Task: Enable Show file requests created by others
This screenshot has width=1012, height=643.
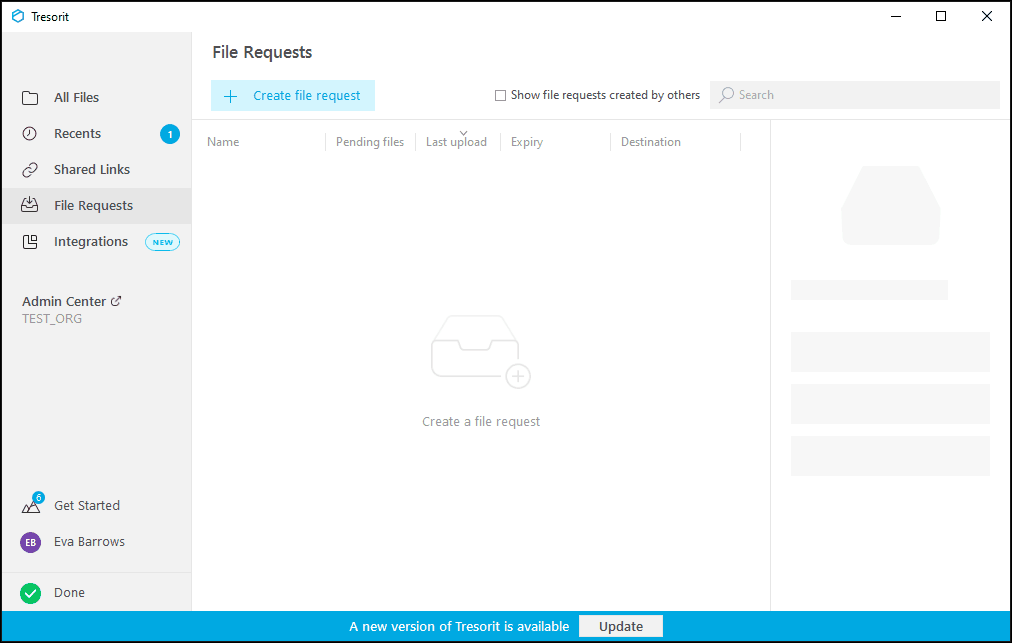Action: (500, 96)
